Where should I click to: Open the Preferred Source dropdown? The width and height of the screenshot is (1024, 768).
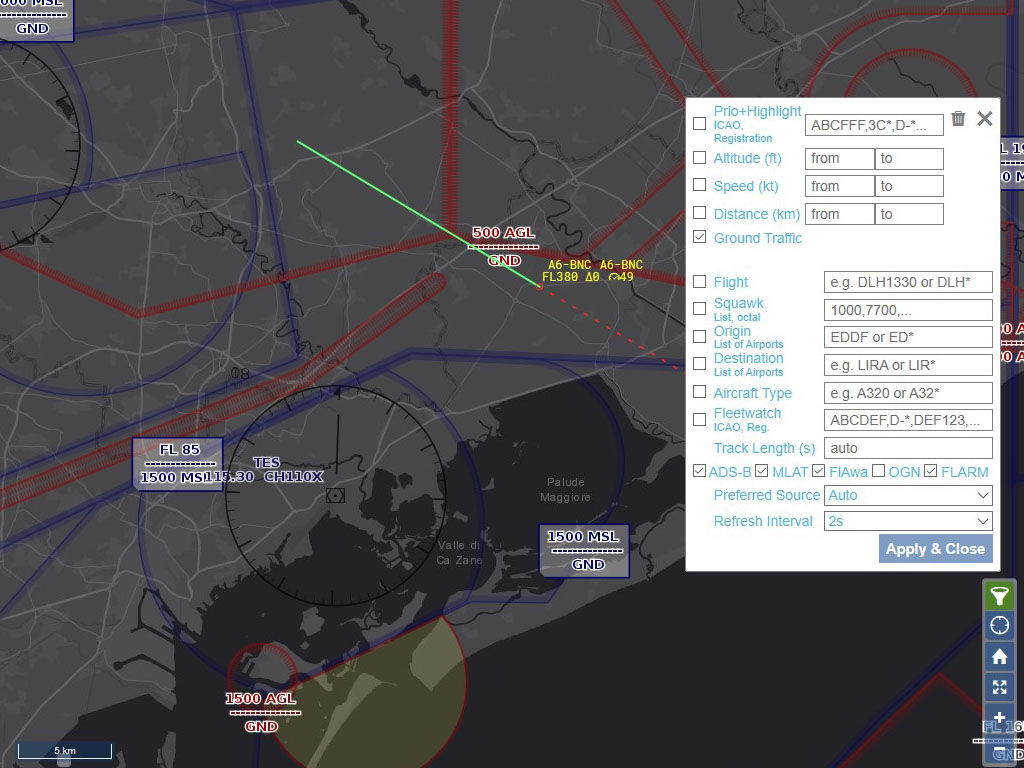908,495
